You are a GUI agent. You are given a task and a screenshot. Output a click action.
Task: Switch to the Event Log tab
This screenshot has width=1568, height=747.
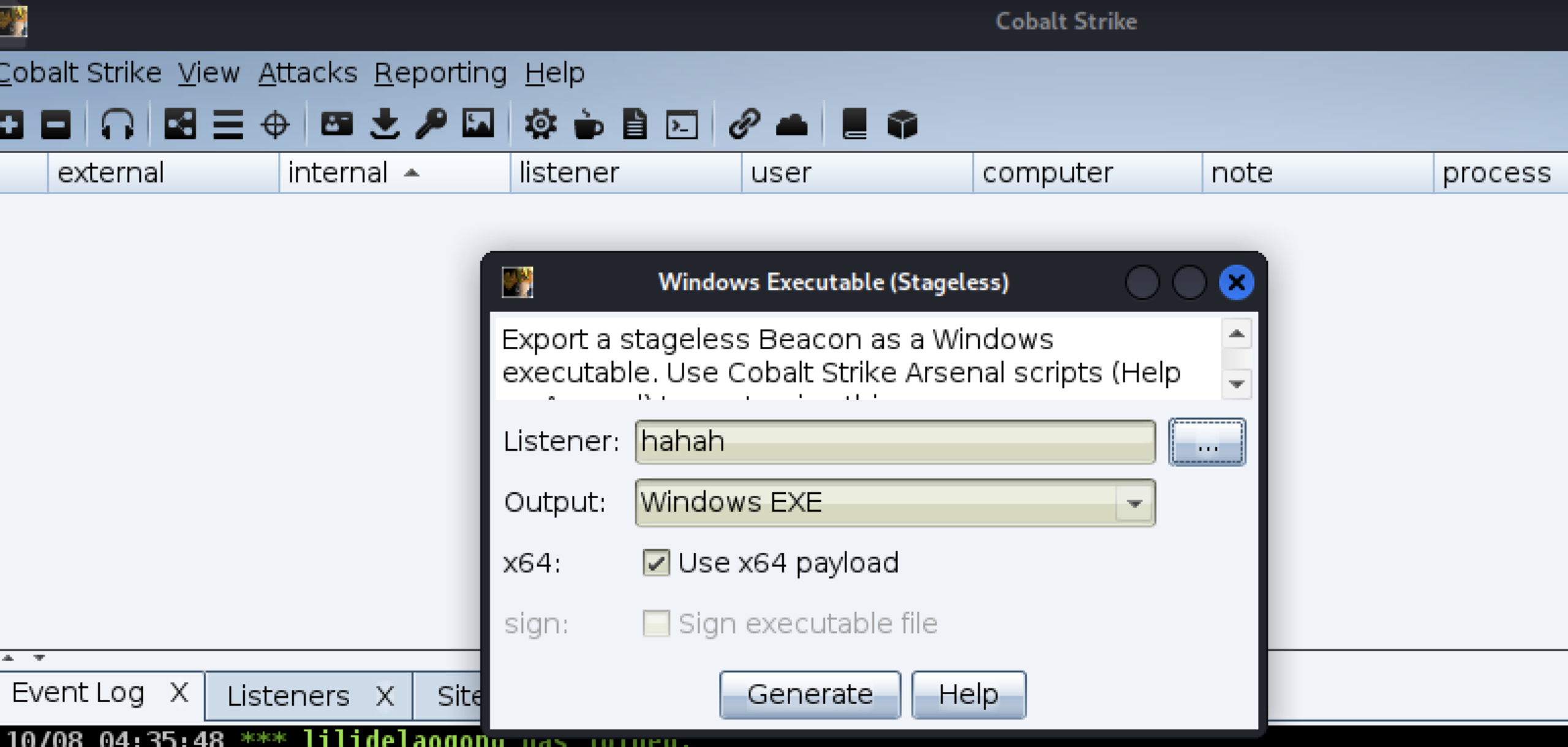(78, 693)
